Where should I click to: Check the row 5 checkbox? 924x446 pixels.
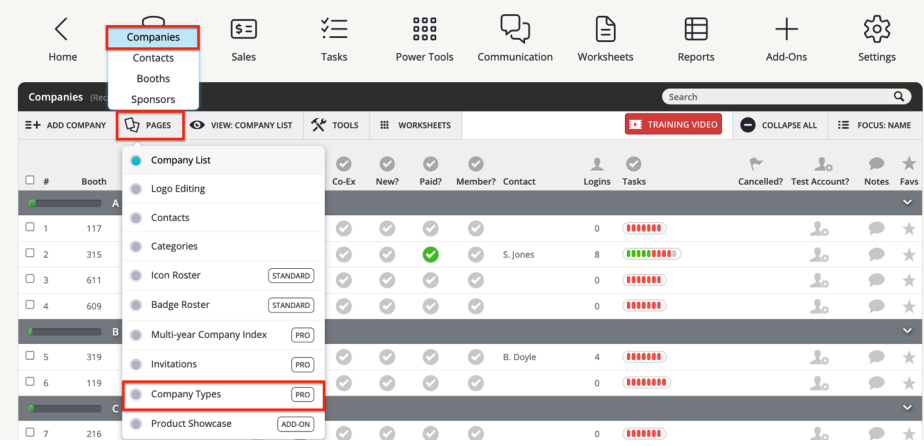[x=30, y=355]
